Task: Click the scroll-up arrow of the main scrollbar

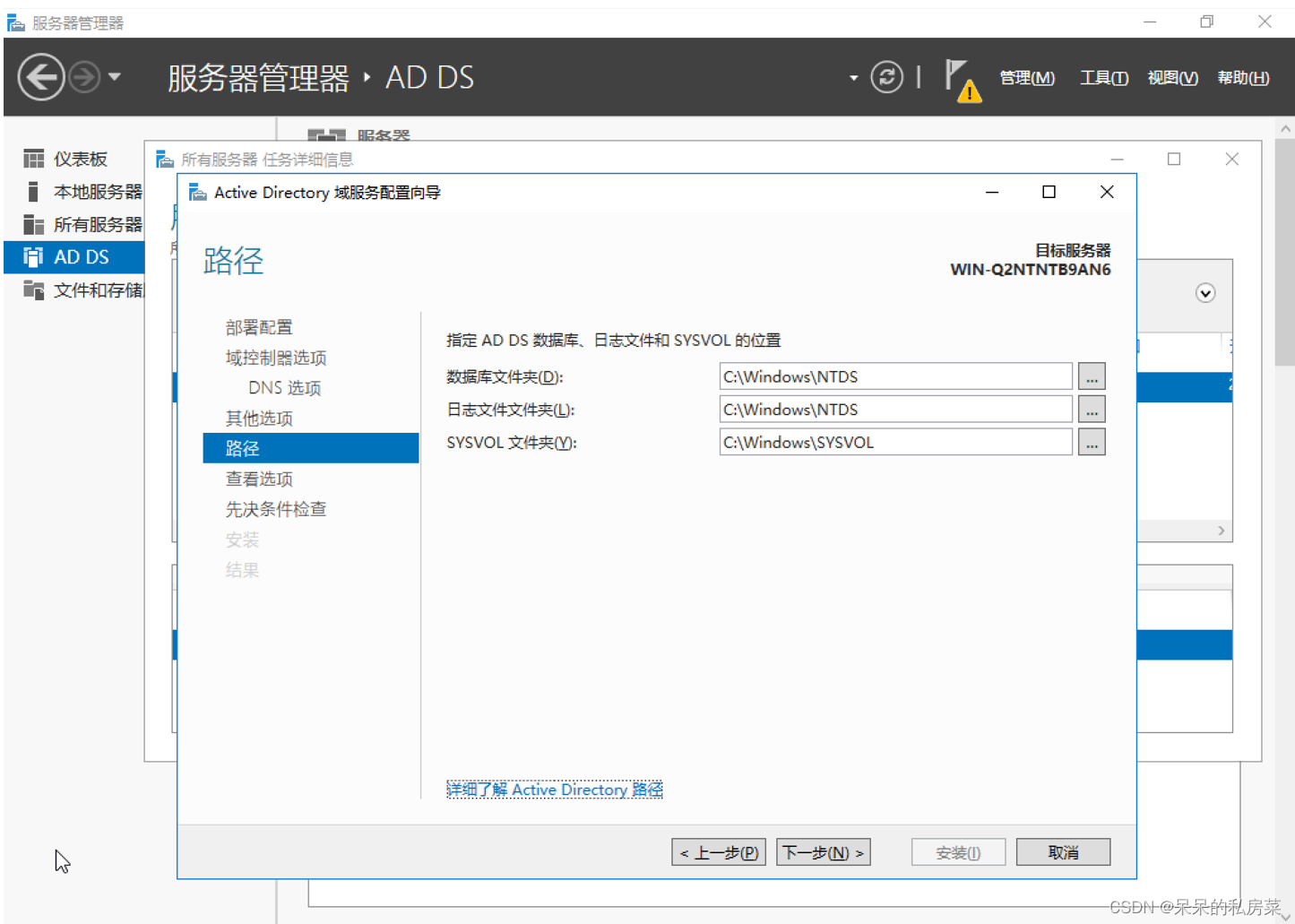Action: 1286,128
